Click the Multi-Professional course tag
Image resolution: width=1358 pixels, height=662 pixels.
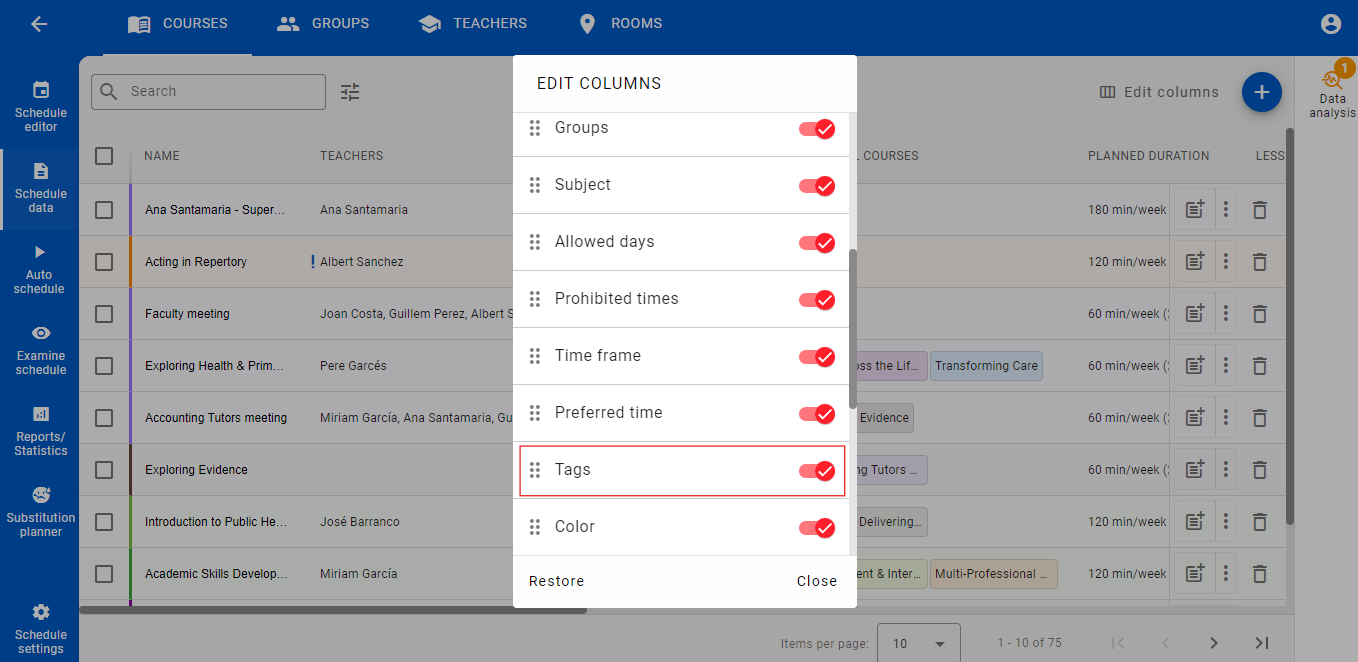click(994, 574)
